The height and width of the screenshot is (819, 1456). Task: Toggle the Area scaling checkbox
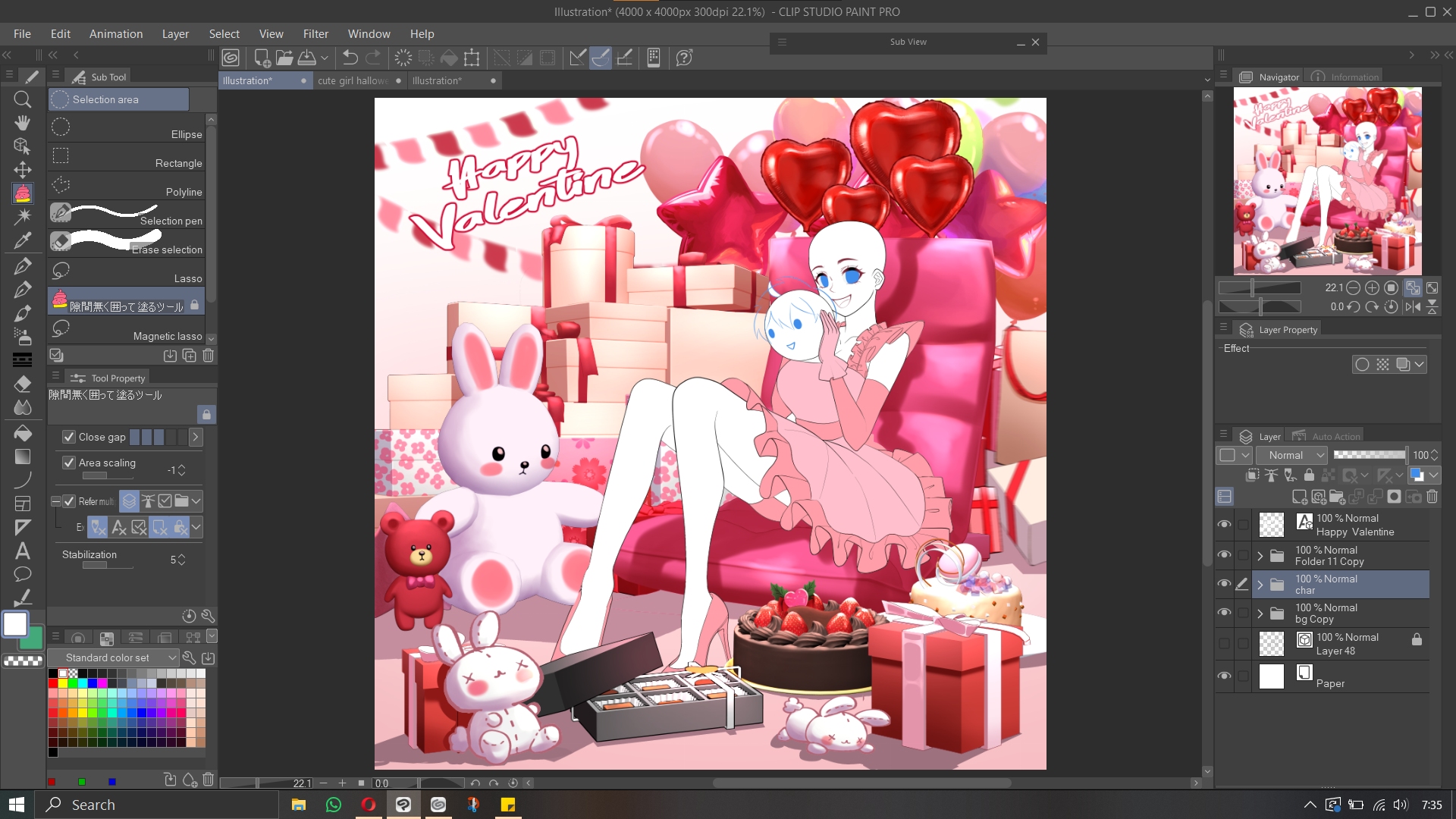pos(69,463)
